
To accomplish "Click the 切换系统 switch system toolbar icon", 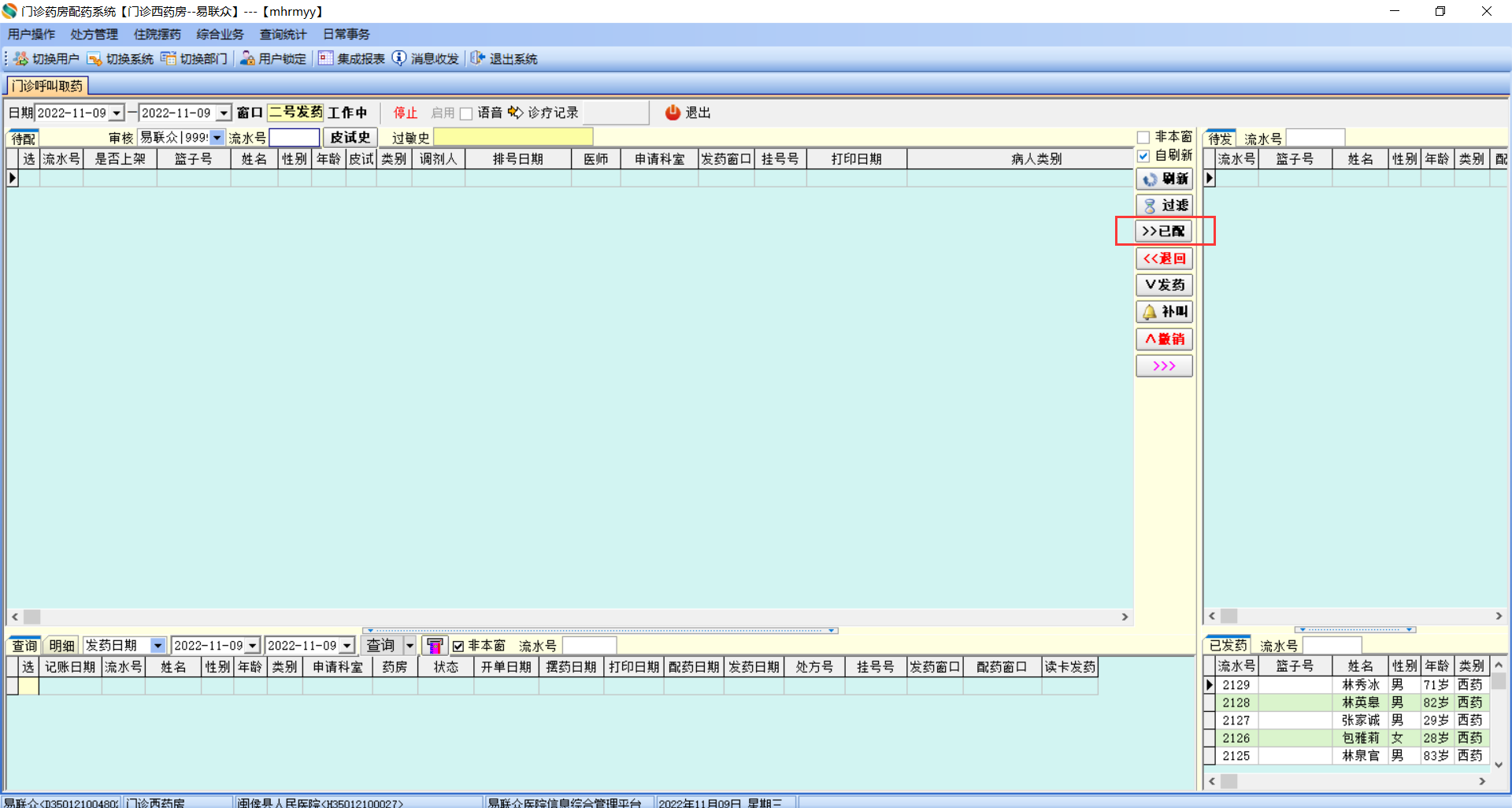I will click(94, 58).
